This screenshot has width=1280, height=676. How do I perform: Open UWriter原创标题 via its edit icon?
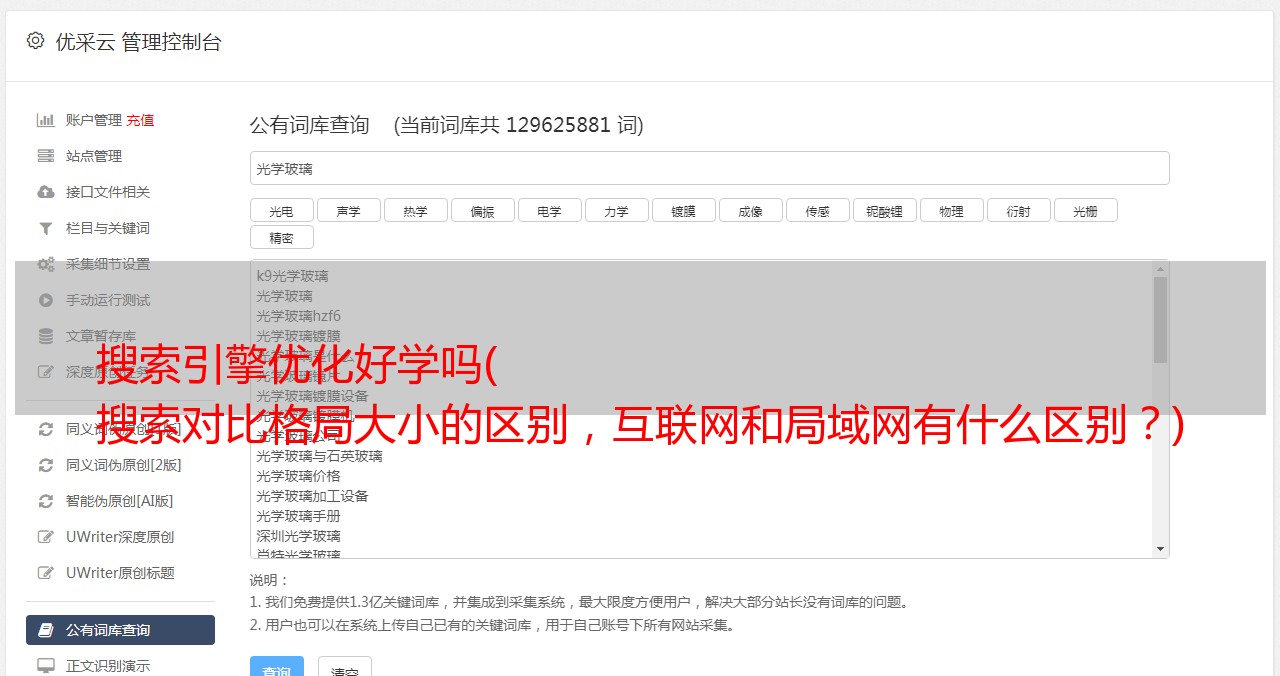point(45,573)
